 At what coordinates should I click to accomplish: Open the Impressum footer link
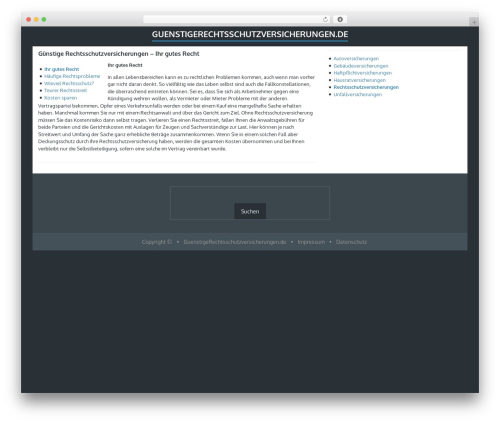[311, 242]
